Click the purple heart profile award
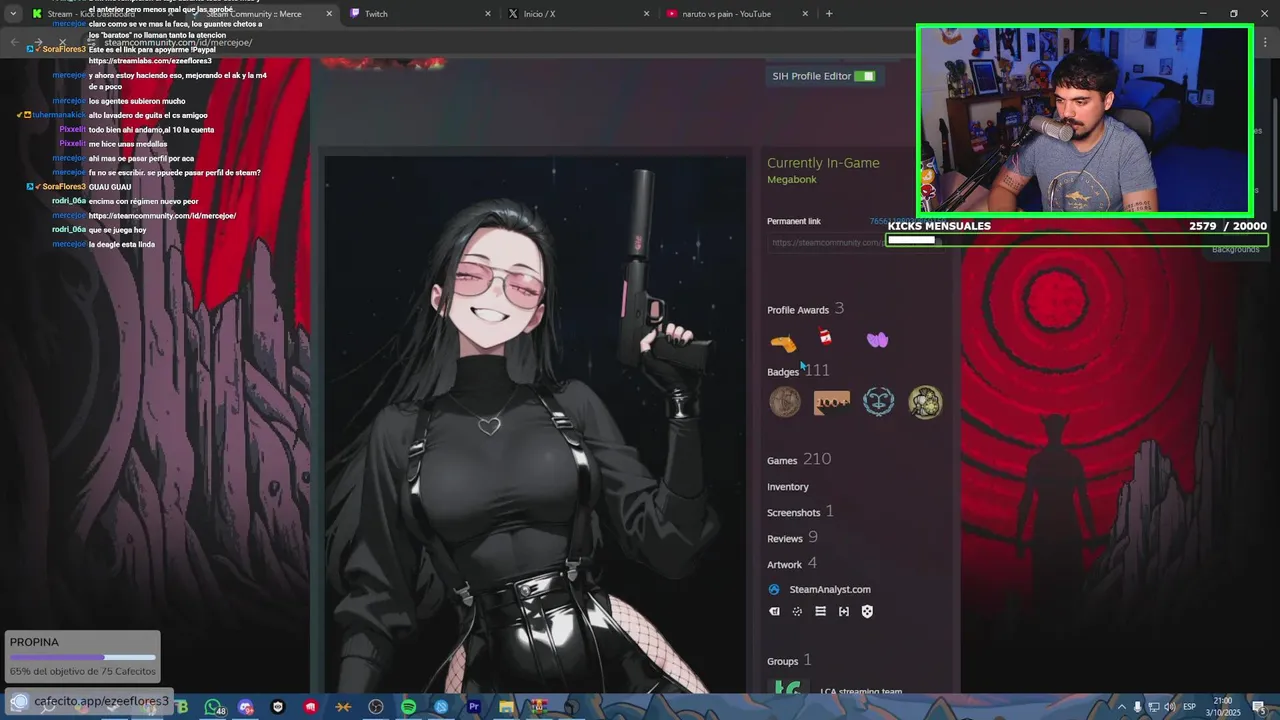The image size is (1280, 720). point(877,340)
